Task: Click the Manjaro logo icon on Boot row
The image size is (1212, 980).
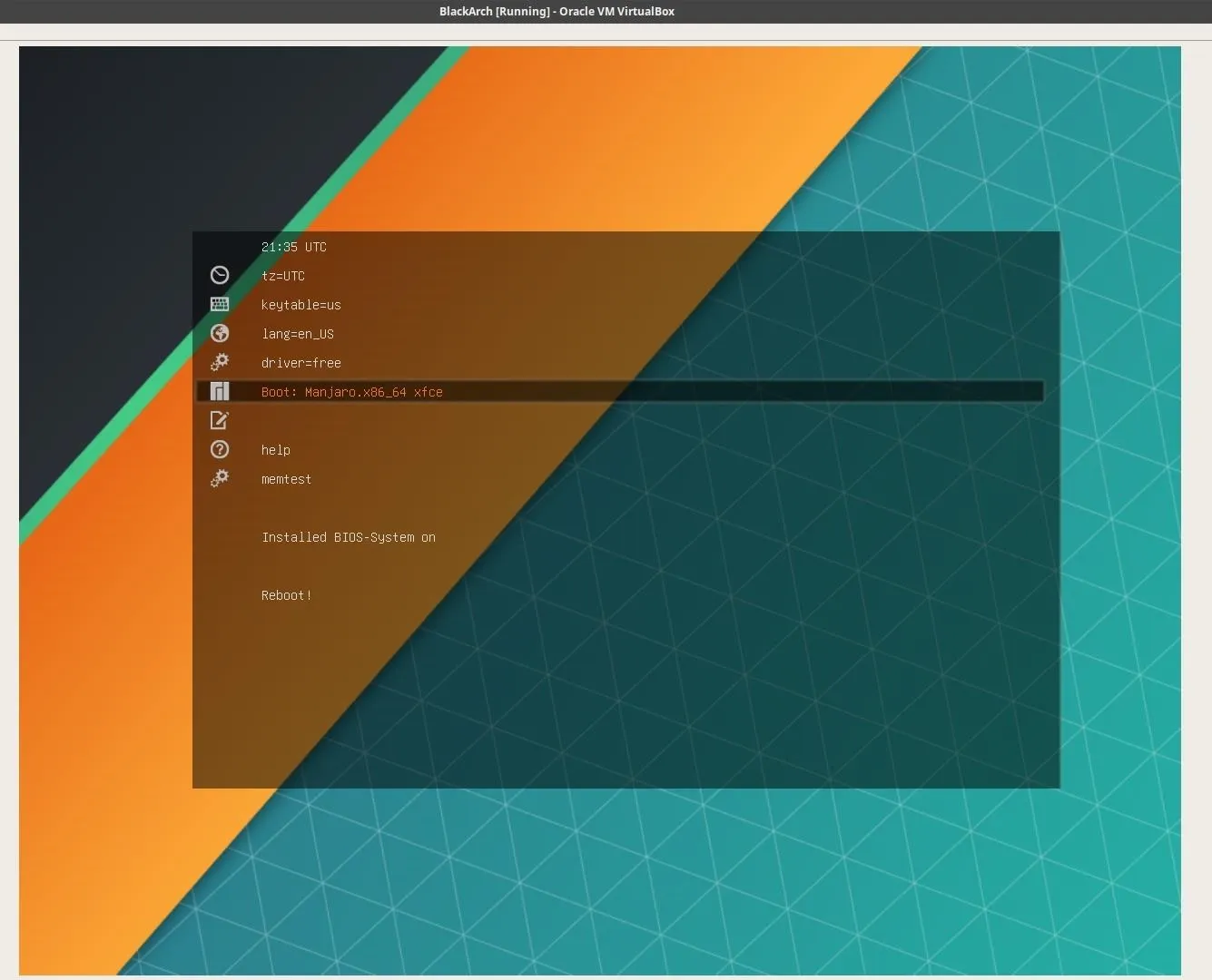Action: (x=220, y=391)
